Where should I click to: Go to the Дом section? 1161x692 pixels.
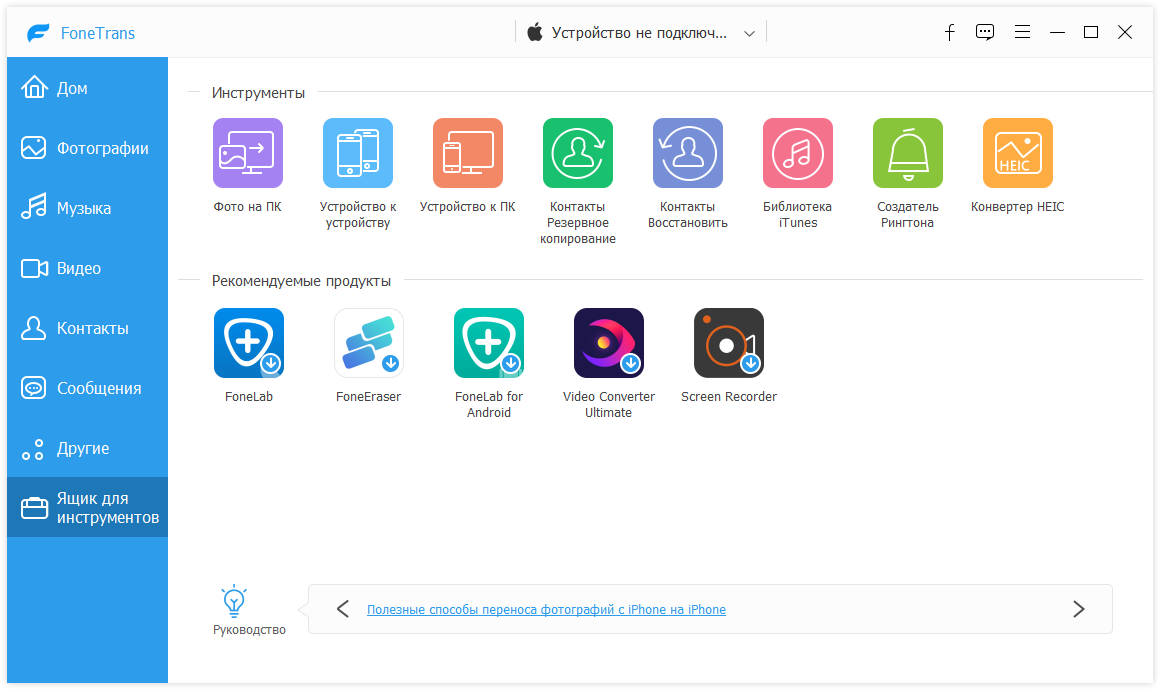pos(87,88)
